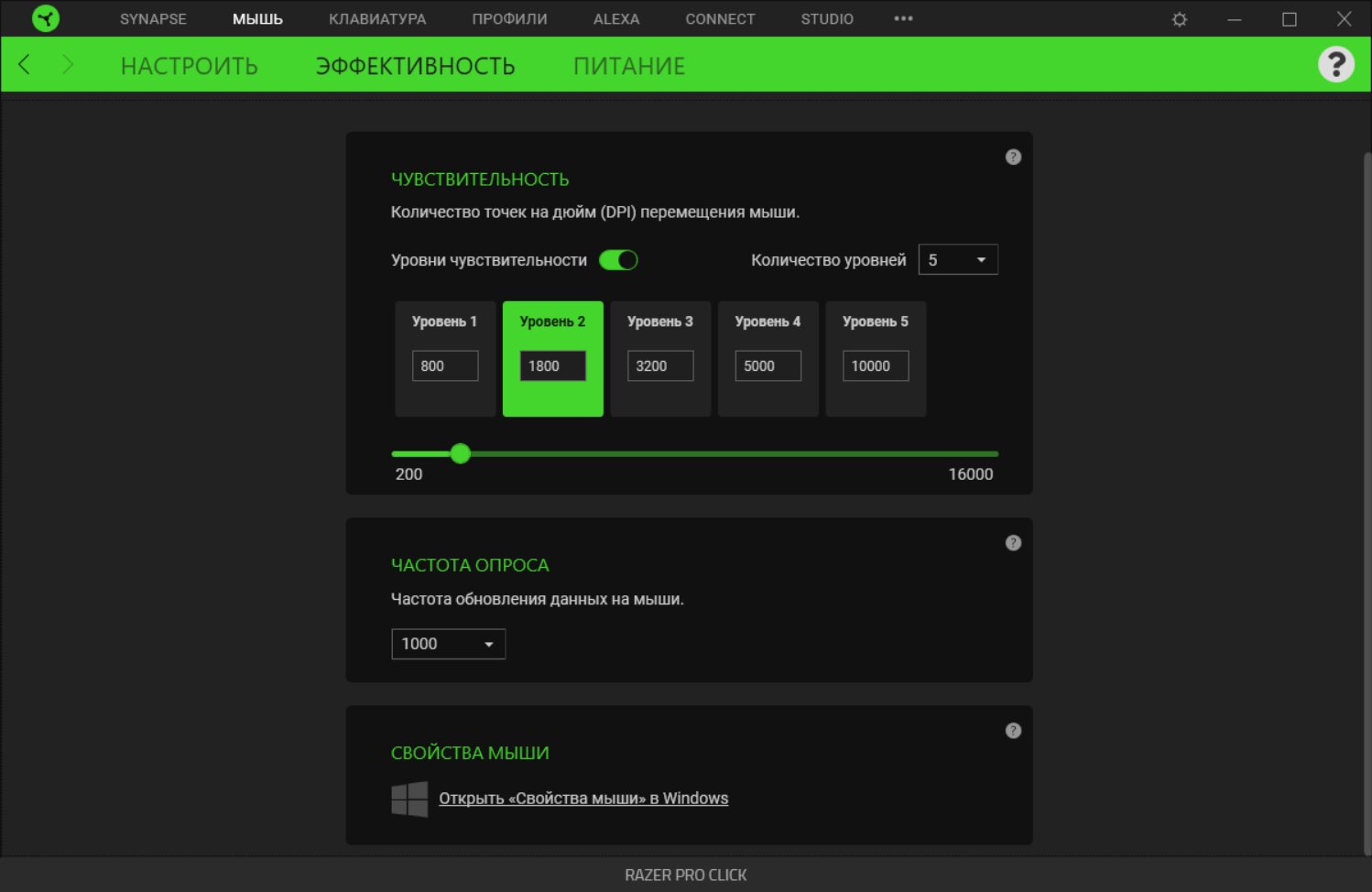This screenshot has height=892, width=1372.
Task: Click the СВОЙСТВА МЫШИ heading
Action: click(x=470, y=753)
